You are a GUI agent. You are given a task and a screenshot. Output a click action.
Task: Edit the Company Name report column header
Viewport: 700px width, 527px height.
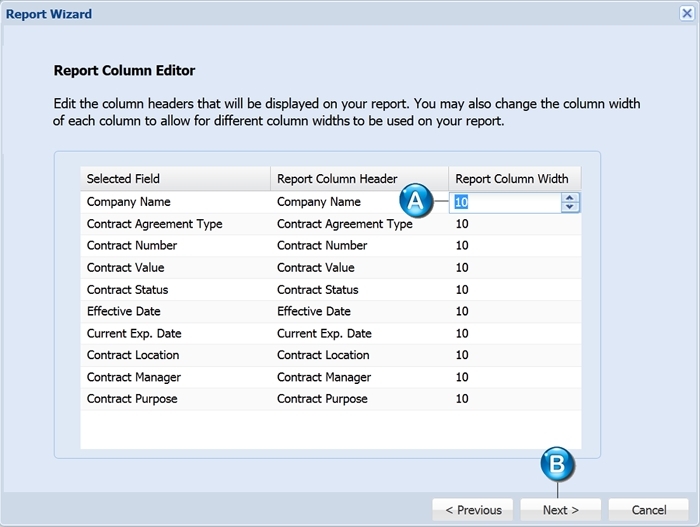pos(359,202)
